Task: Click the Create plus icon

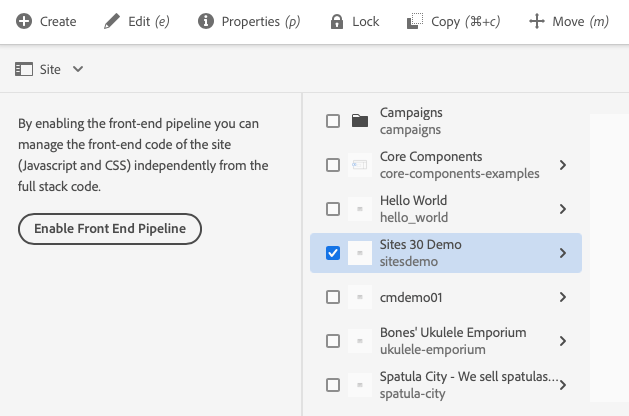Action: tap(24, 21)
